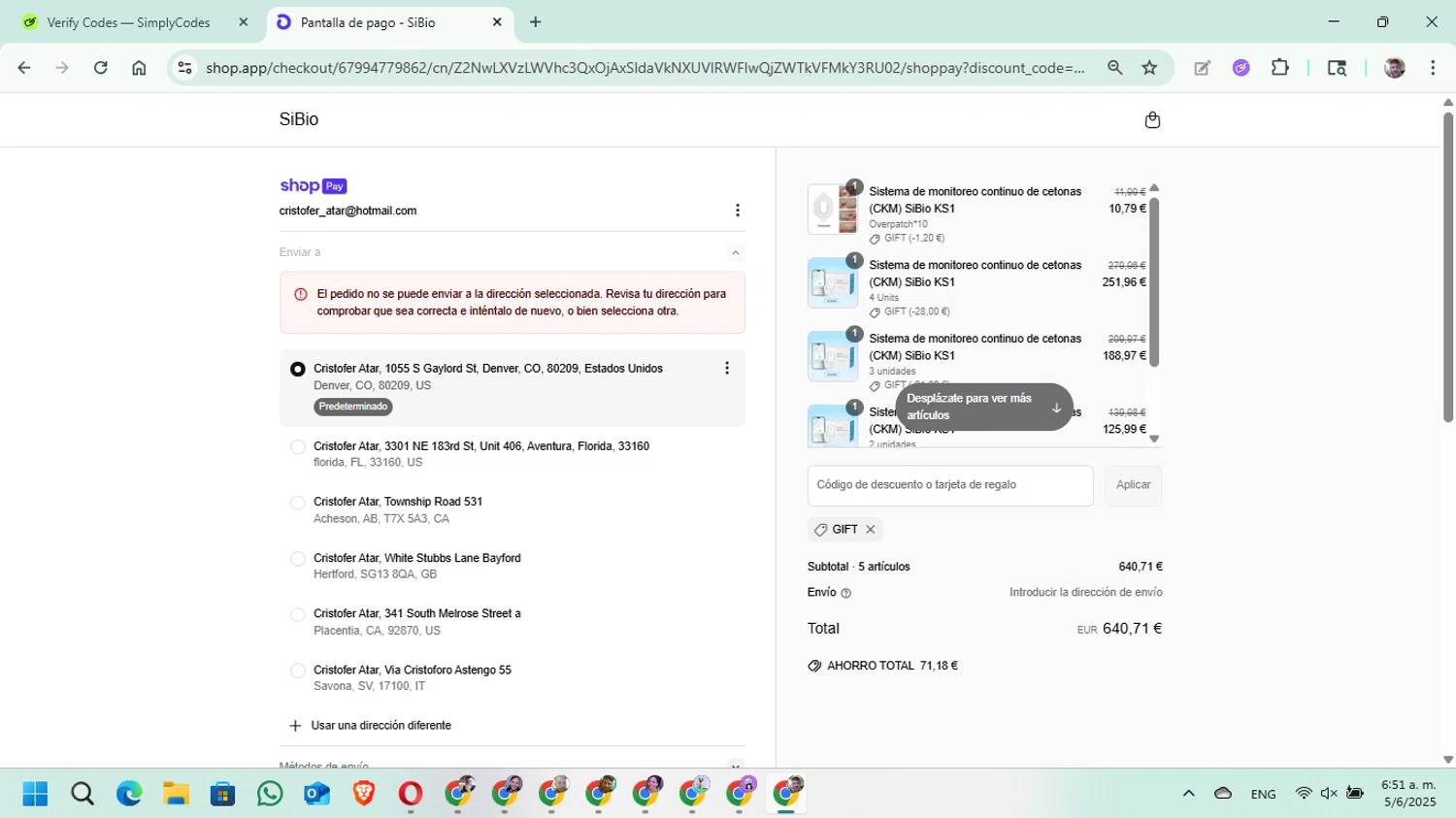1456x818 pixels.
Task: Open File Explorer from taskbar
Action: pyautogui.click(x=176, y=794)
